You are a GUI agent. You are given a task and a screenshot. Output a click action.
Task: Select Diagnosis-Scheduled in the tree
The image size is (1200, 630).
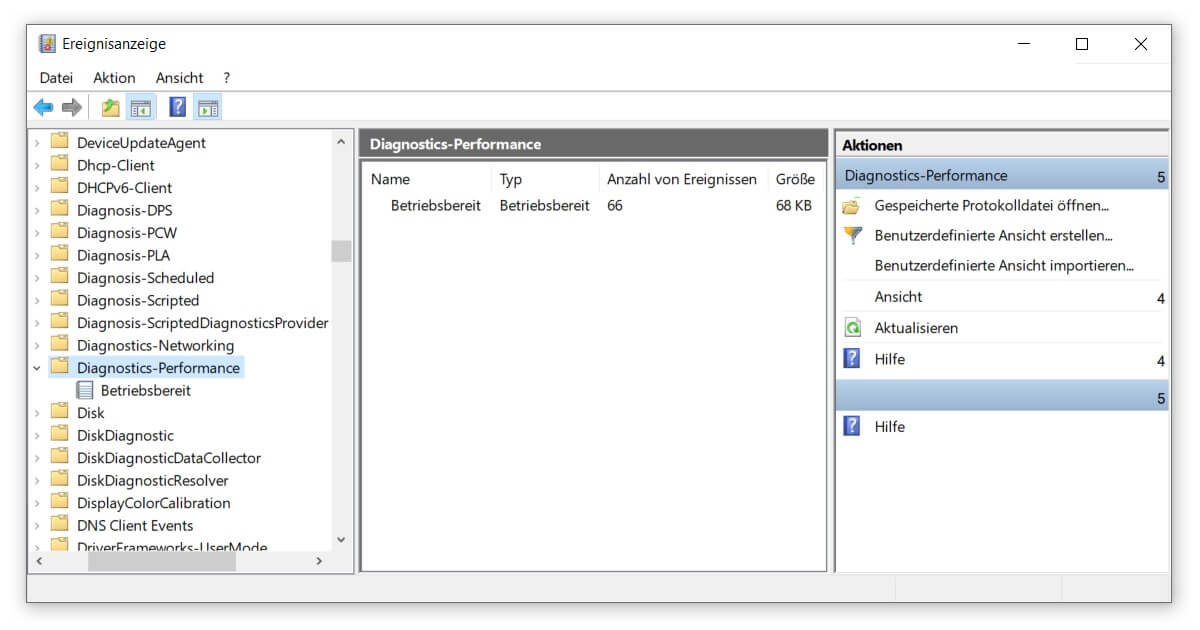click(146, 278)
